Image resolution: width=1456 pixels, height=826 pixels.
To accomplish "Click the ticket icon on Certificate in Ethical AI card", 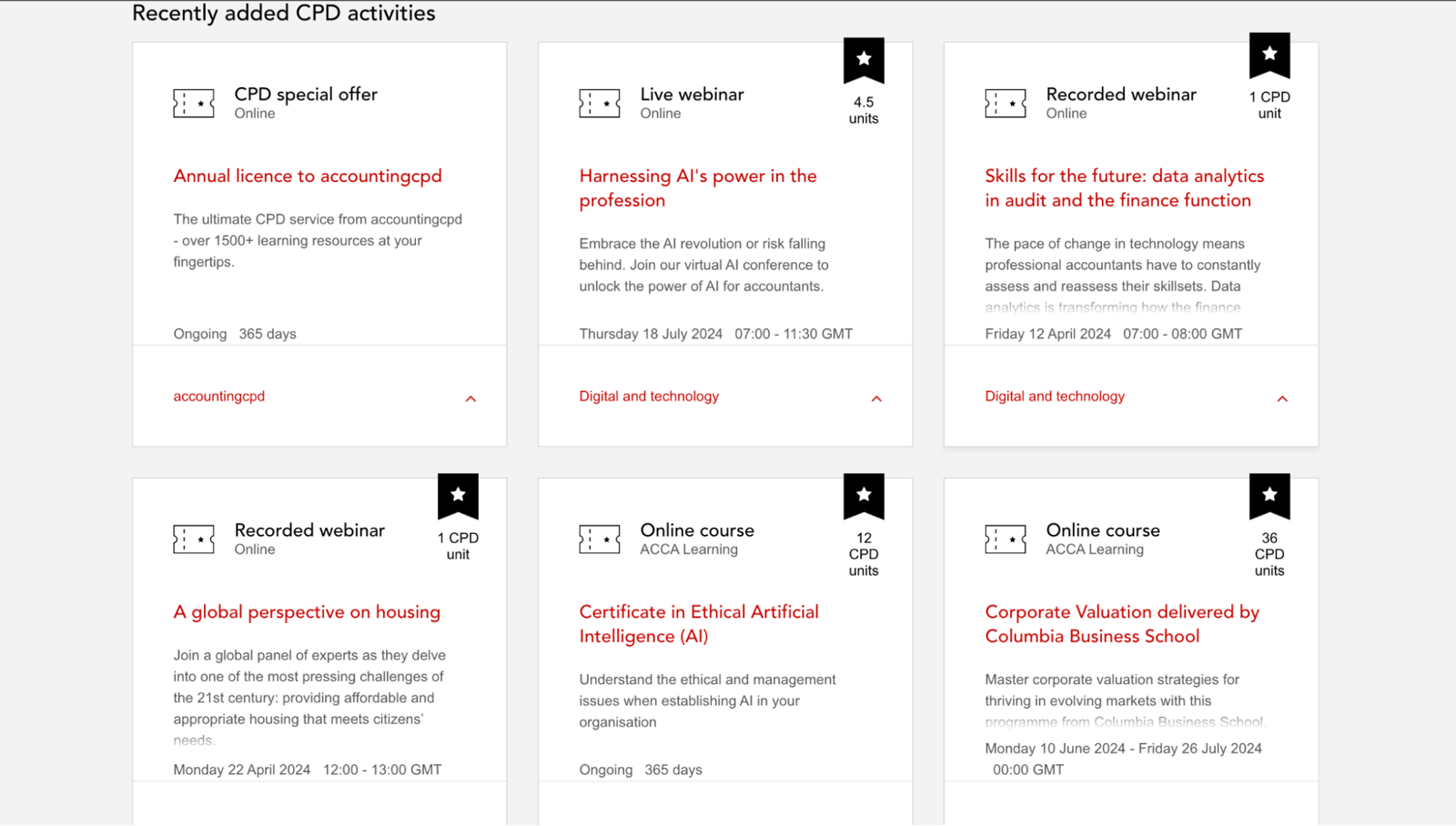I will [x=599, y=539].
